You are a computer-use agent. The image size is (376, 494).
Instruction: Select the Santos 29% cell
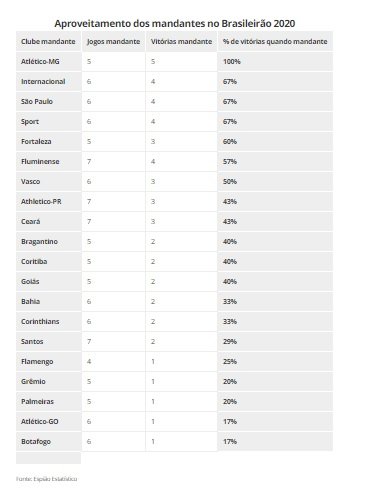(275, 341)
